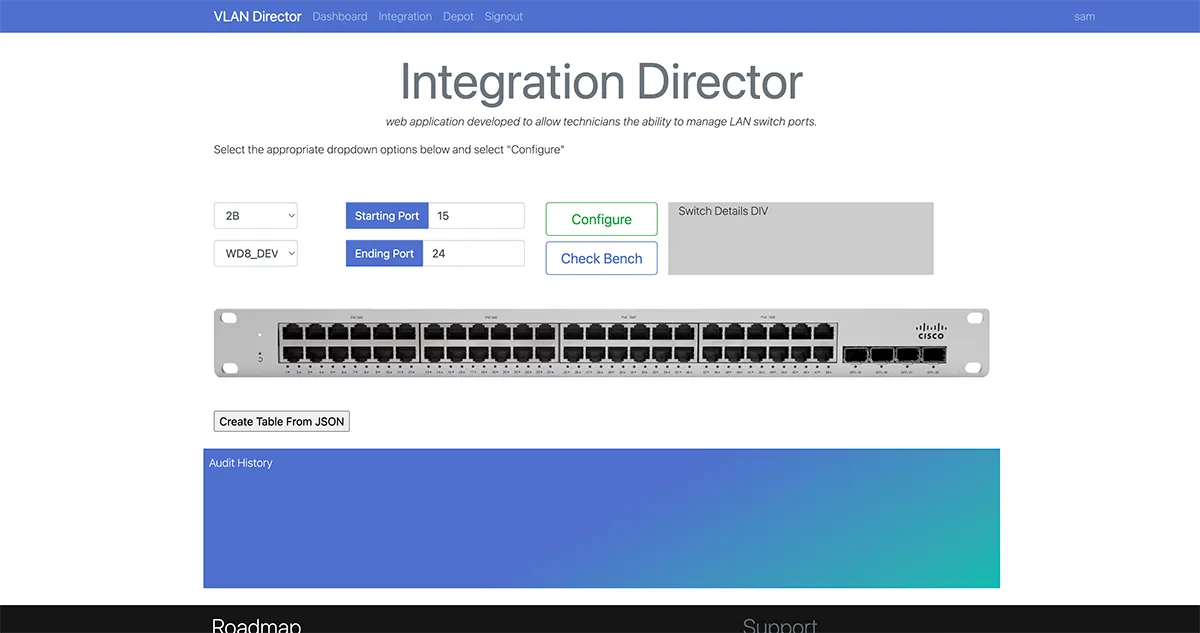Click the sam username link
This screenshot has width=1200, height=633.
(1084, 16)
